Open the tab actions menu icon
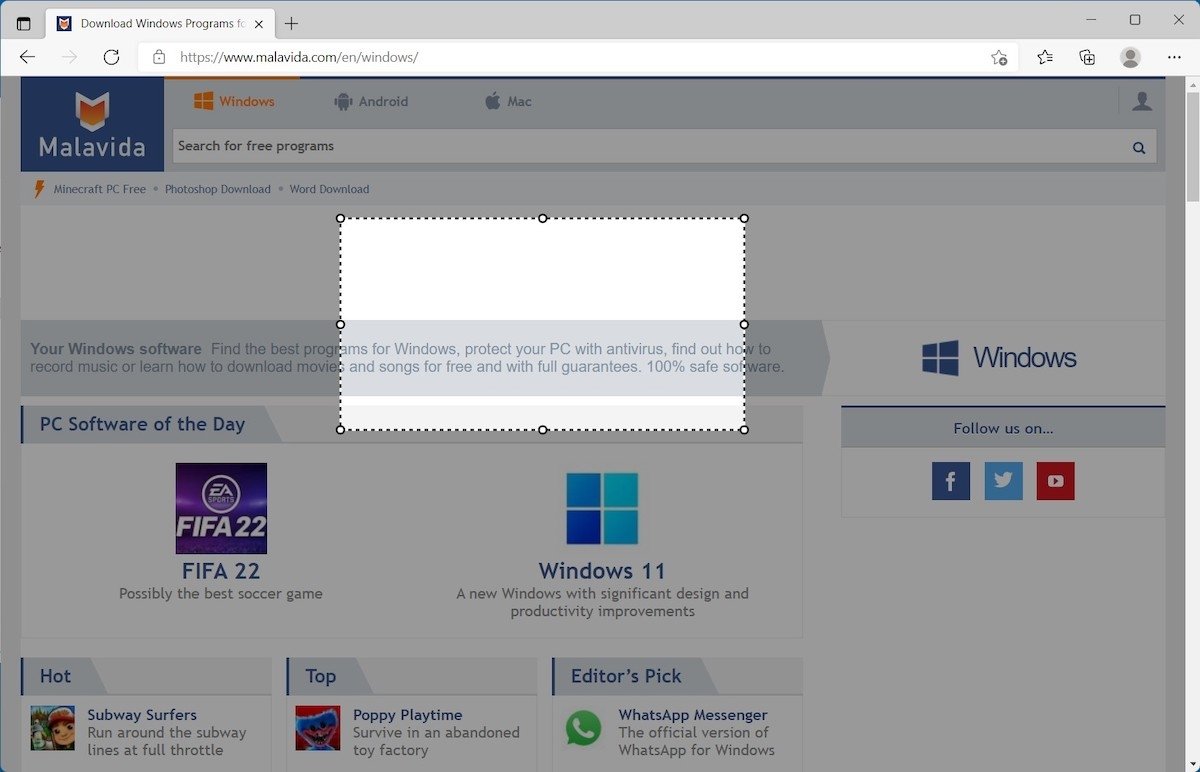 (24, 23)
